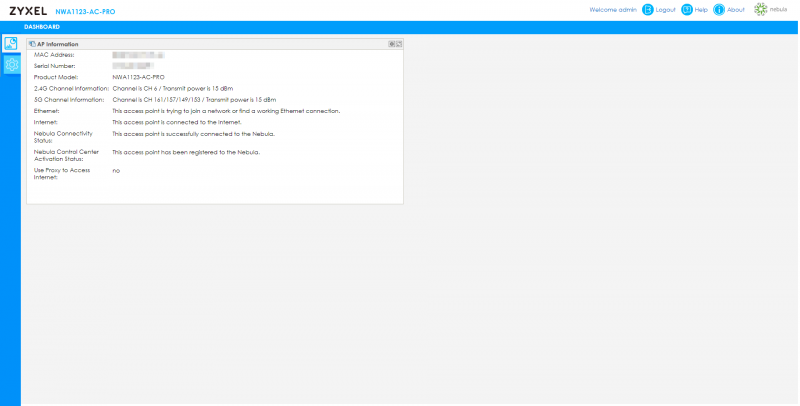Click the Logout icon

tap(647, 10)
